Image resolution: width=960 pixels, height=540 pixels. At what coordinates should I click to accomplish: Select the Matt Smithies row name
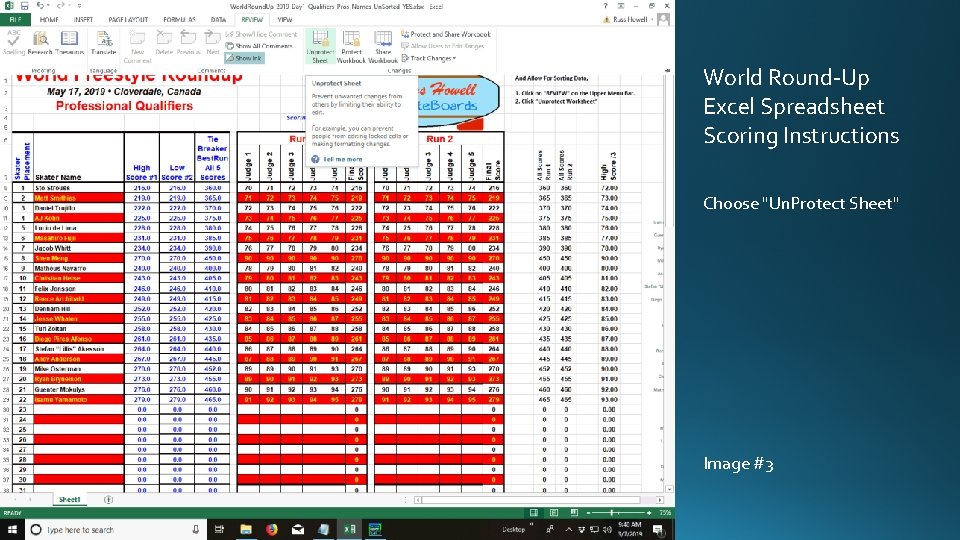coord(79,198)
